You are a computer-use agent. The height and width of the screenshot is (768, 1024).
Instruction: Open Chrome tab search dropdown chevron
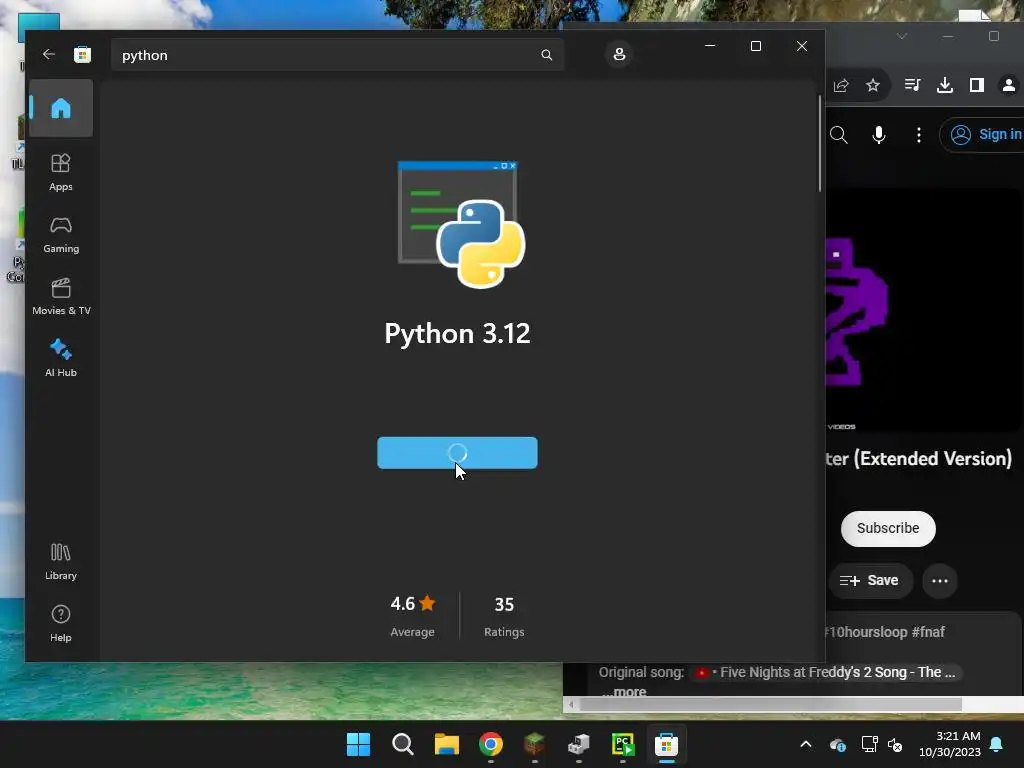902,36
